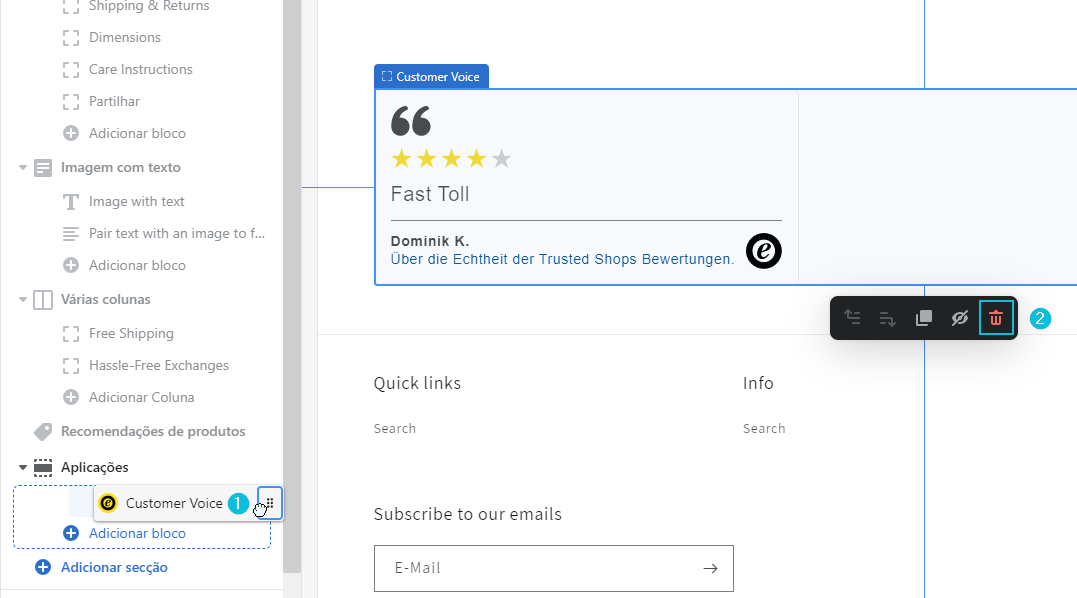
Task: Click the Fast Toll review text
Action: click(430, 194)
